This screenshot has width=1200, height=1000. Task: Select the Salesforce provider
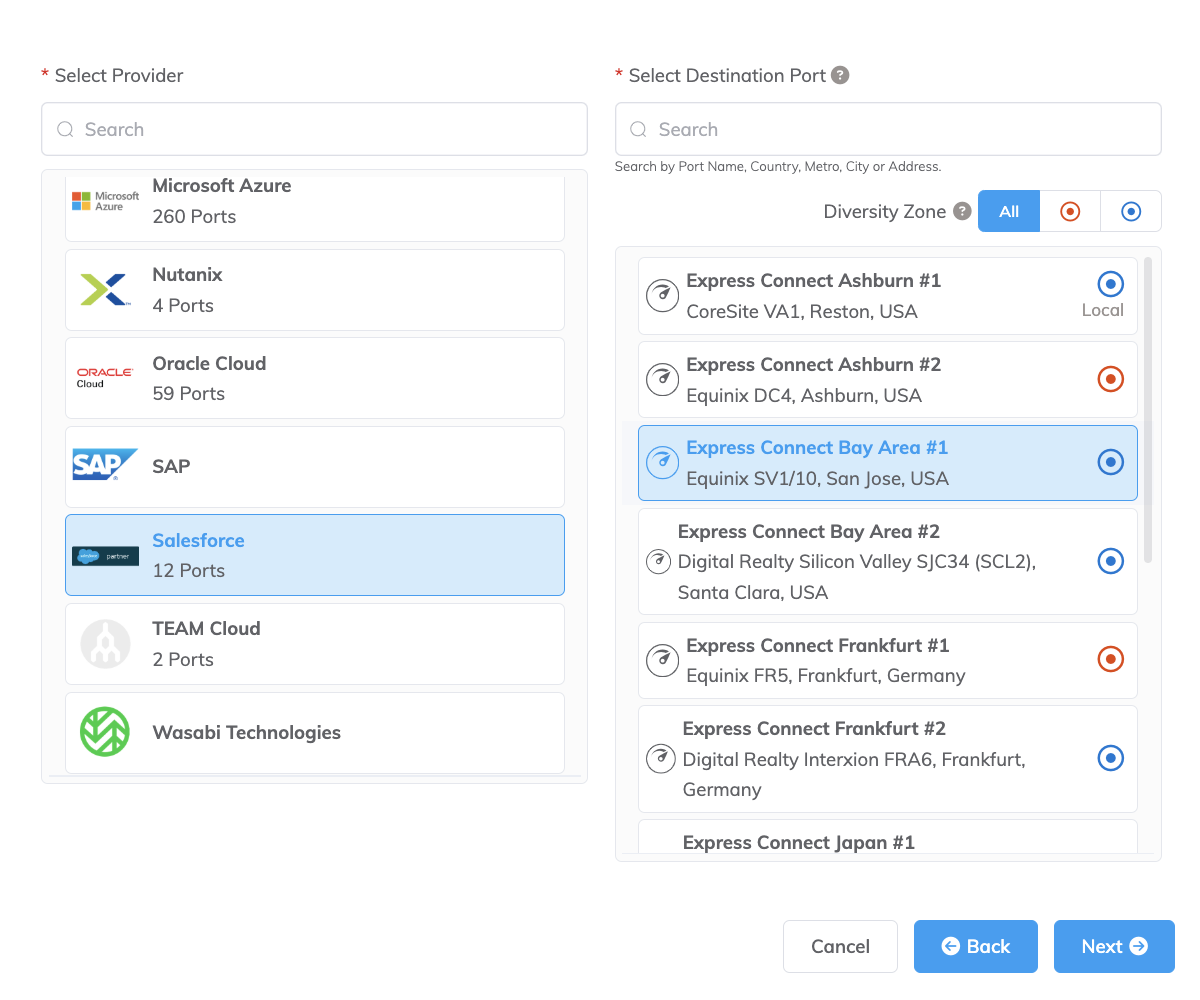(x=315, y=555)
